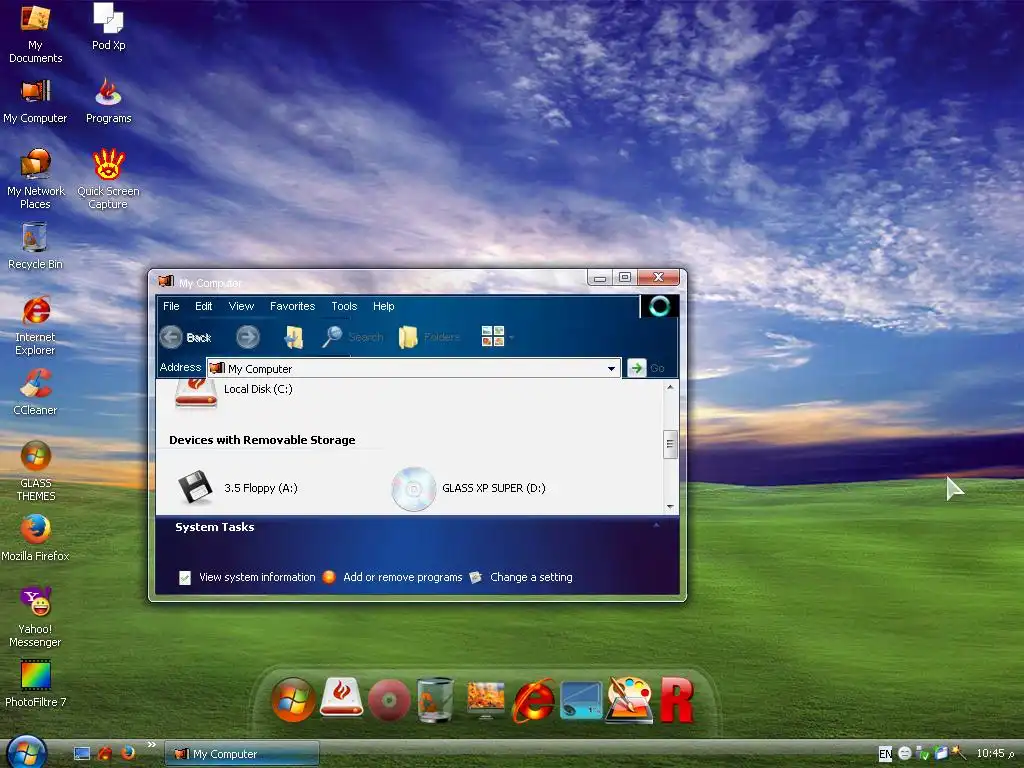Viewport: 1024px width, 768px height.
Task: Open the Pod Xp desktop icon
Action: click(108, 27)
